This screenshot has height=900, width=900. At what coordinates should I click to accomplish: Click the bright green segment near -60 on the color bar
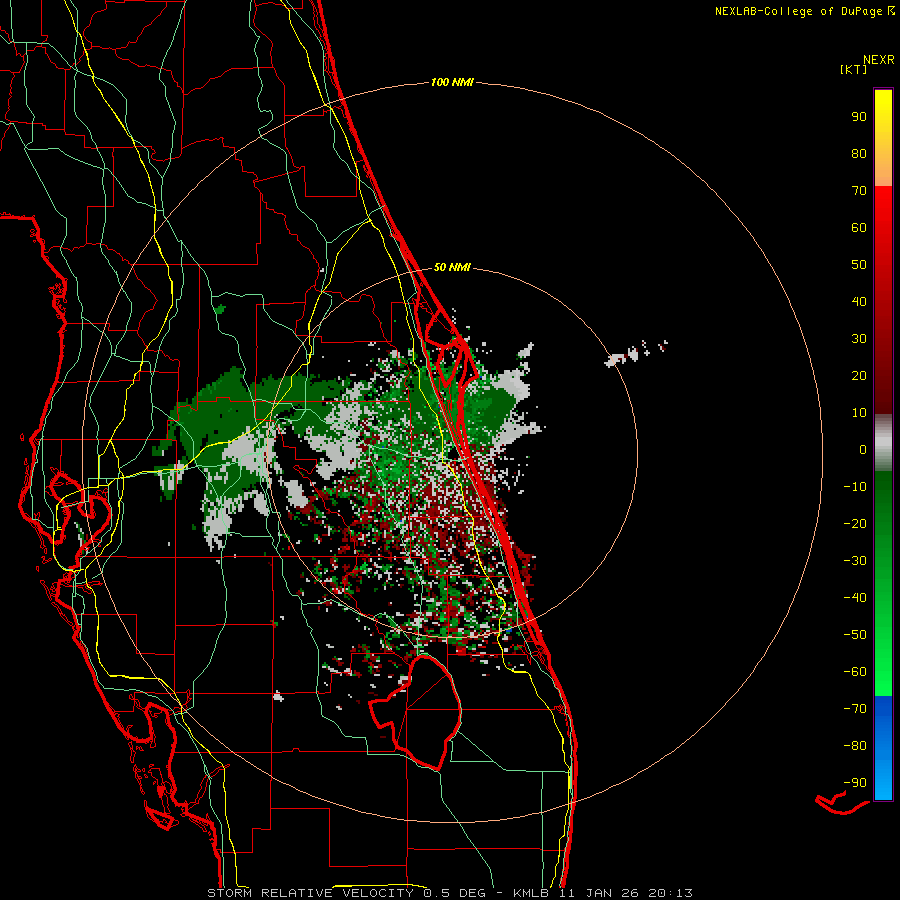883,672
